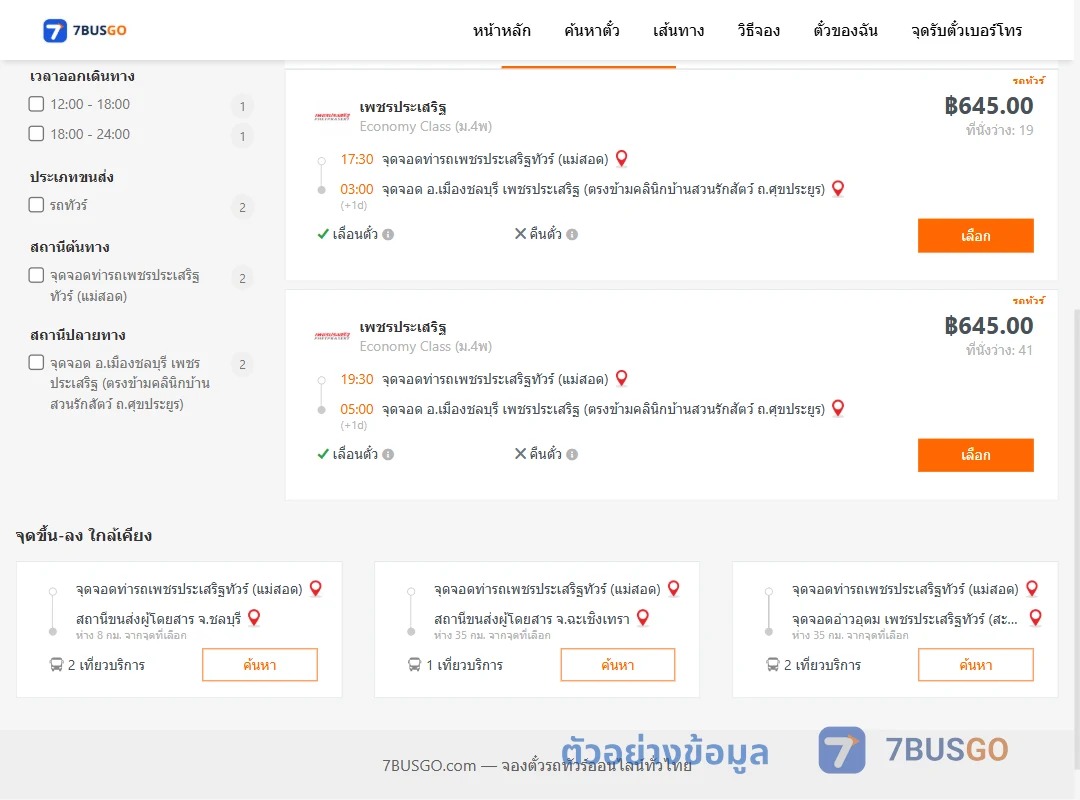The width and height of the screenshot is (1080, 800).
Task: Open the เส้นทาง navigation link
Action: tap(678, 30)
